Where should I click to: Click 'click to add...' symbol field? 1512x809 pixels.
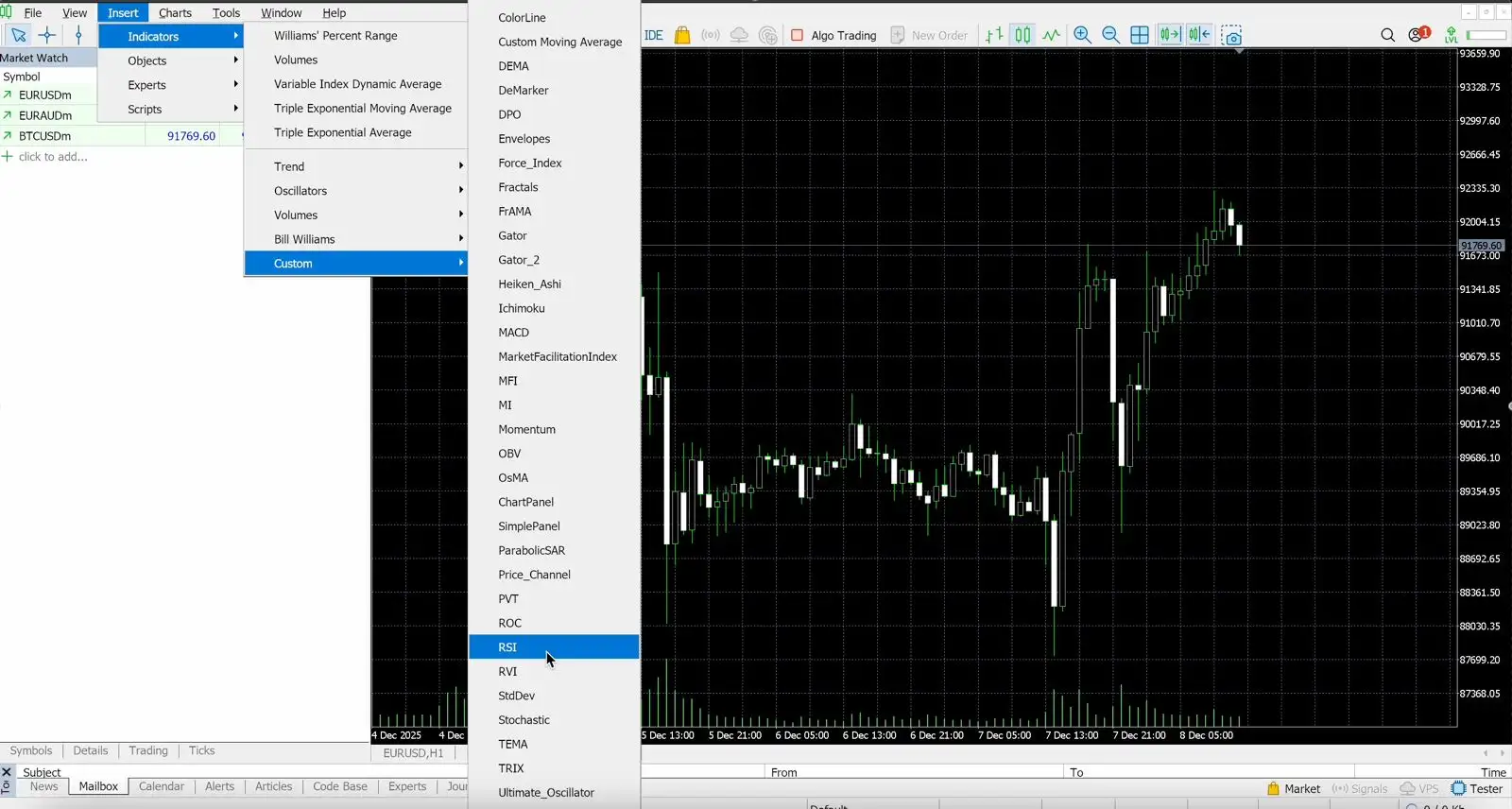[x=53, y=157]
